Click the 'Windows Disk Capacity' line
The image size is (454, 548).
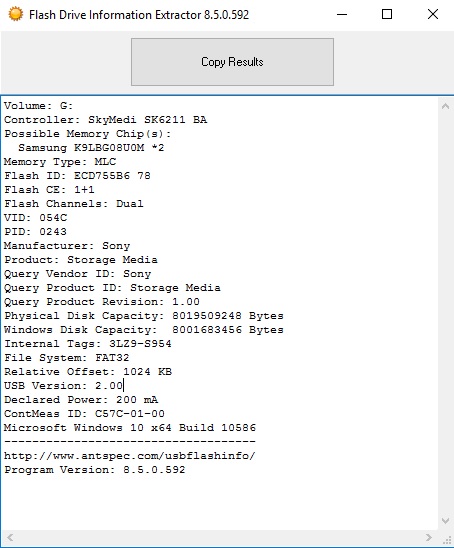click(x=144, y=330)
